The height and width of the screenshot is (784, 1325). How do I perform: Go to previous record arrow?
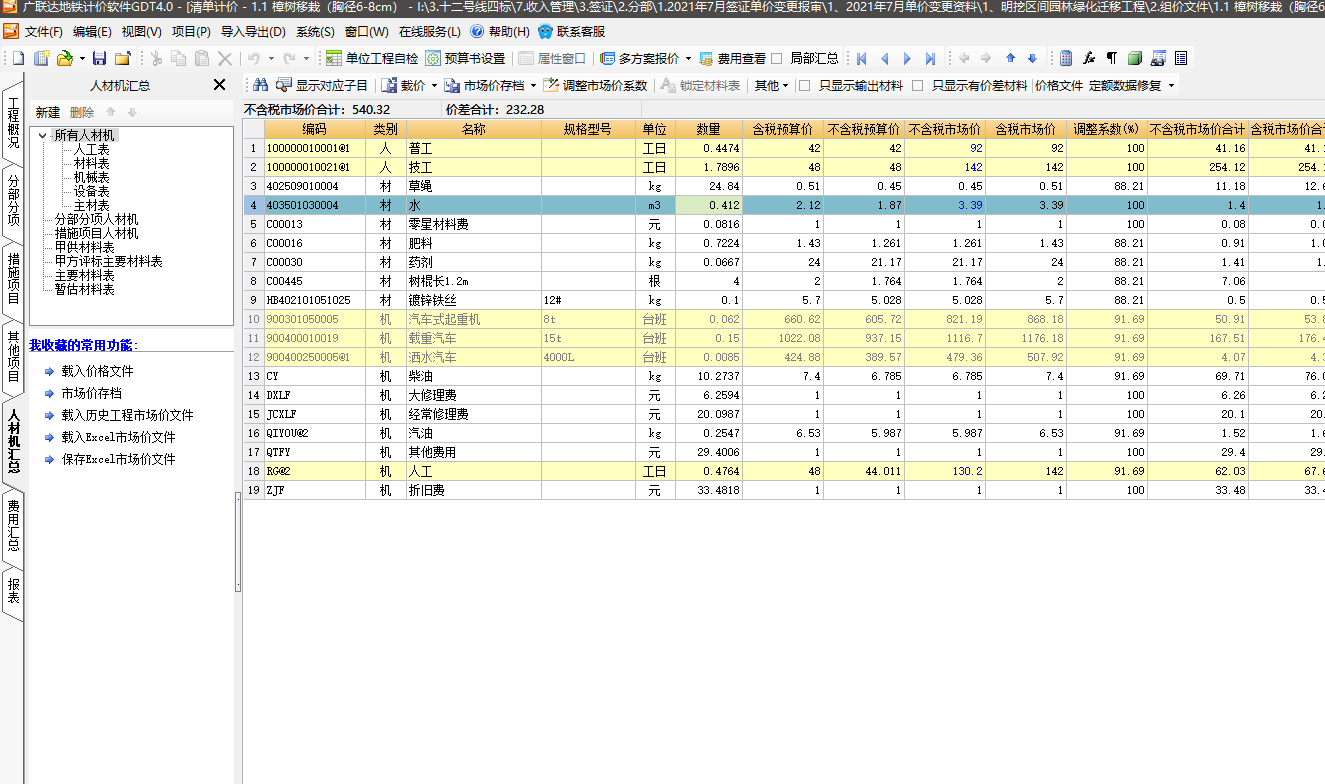click(x=885, y=59)
